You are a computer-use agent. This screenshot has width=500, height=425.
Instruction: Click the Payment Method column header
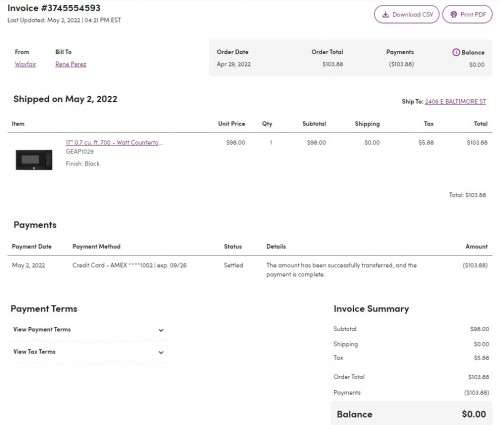click(96, 247)
